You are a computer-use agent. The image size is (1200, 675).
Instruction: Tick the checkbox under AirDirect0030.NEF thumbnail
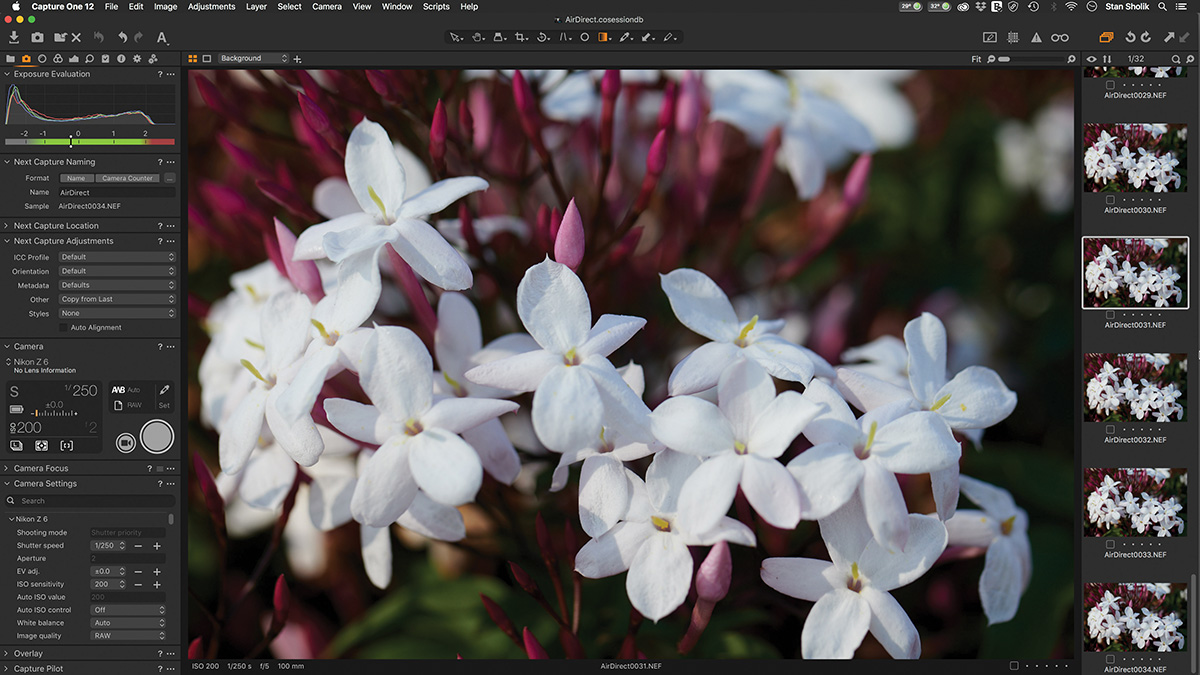click(x=1110, y=199)
